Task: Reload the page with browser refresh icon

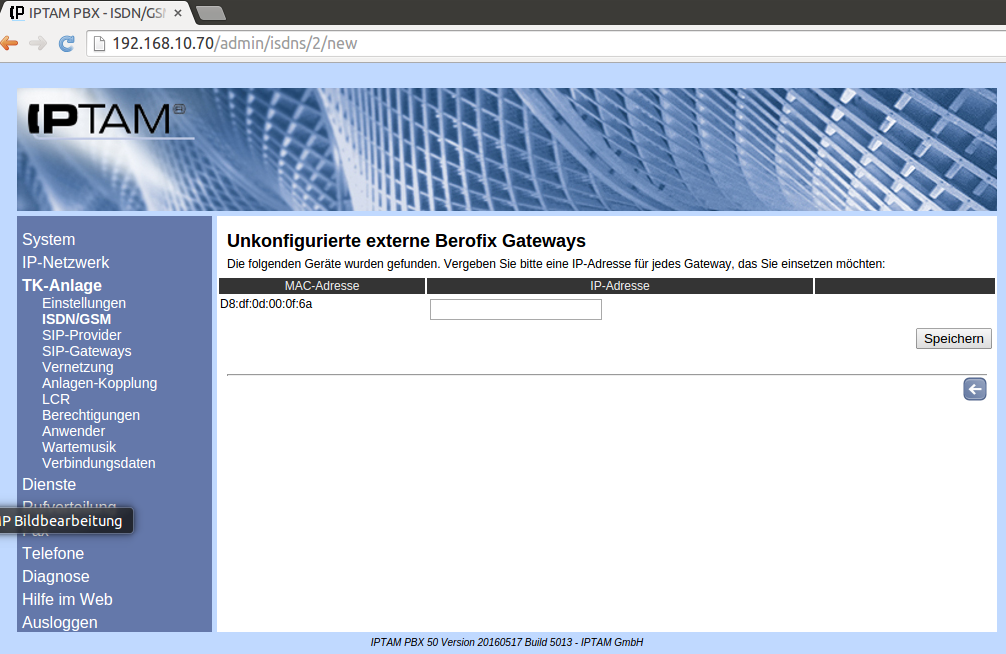Action: [x=67, y=43]
